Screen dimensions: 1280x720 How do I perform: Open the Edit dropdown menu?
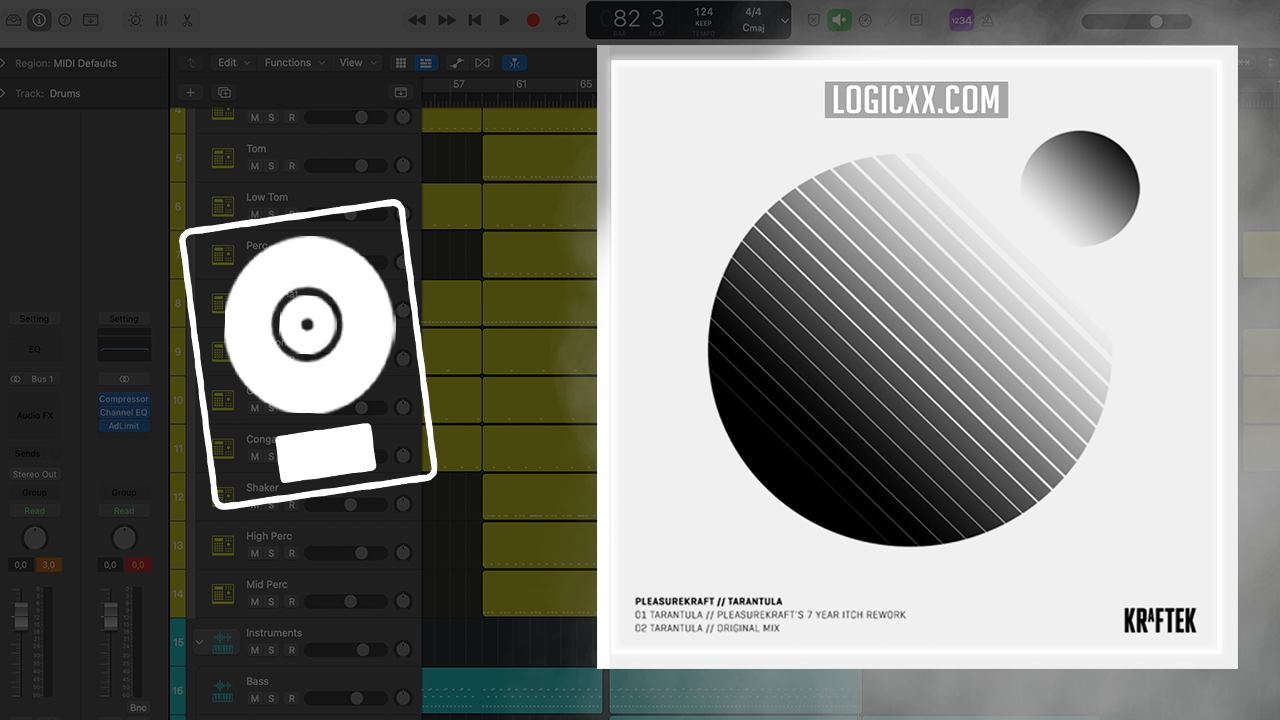232,63
